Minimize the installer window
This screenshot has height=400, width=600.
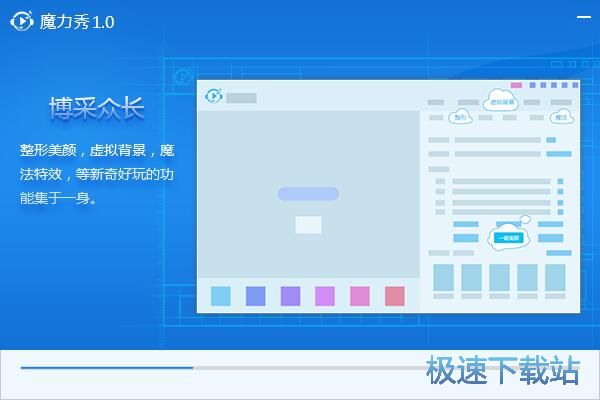[x=584, y=17]
